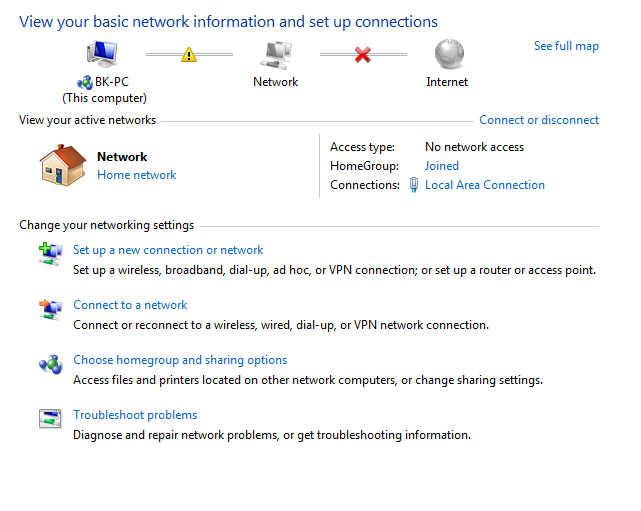Click the Local Area Connection plug icon
Viewport: 641px width, 511px height.
[414, 185]
